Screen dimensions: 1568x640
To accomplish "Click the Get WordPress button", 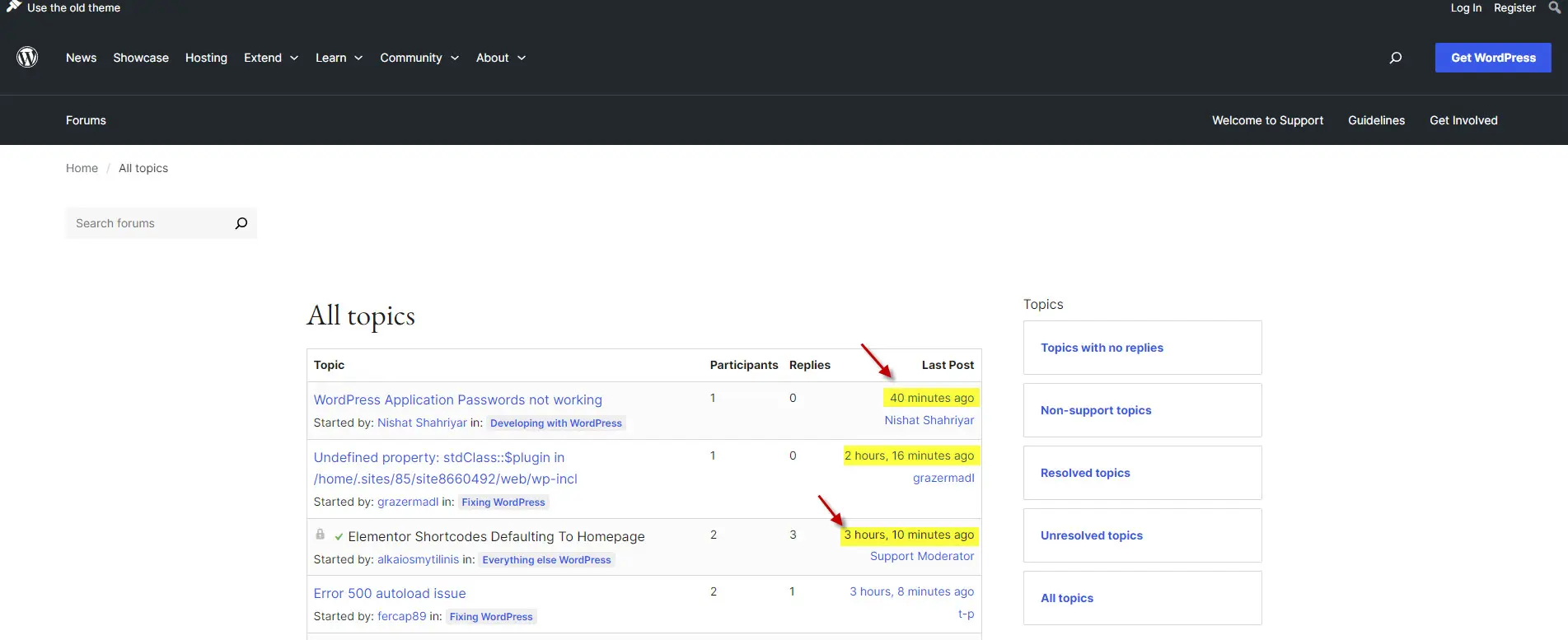I will (x=1493, y=58).
